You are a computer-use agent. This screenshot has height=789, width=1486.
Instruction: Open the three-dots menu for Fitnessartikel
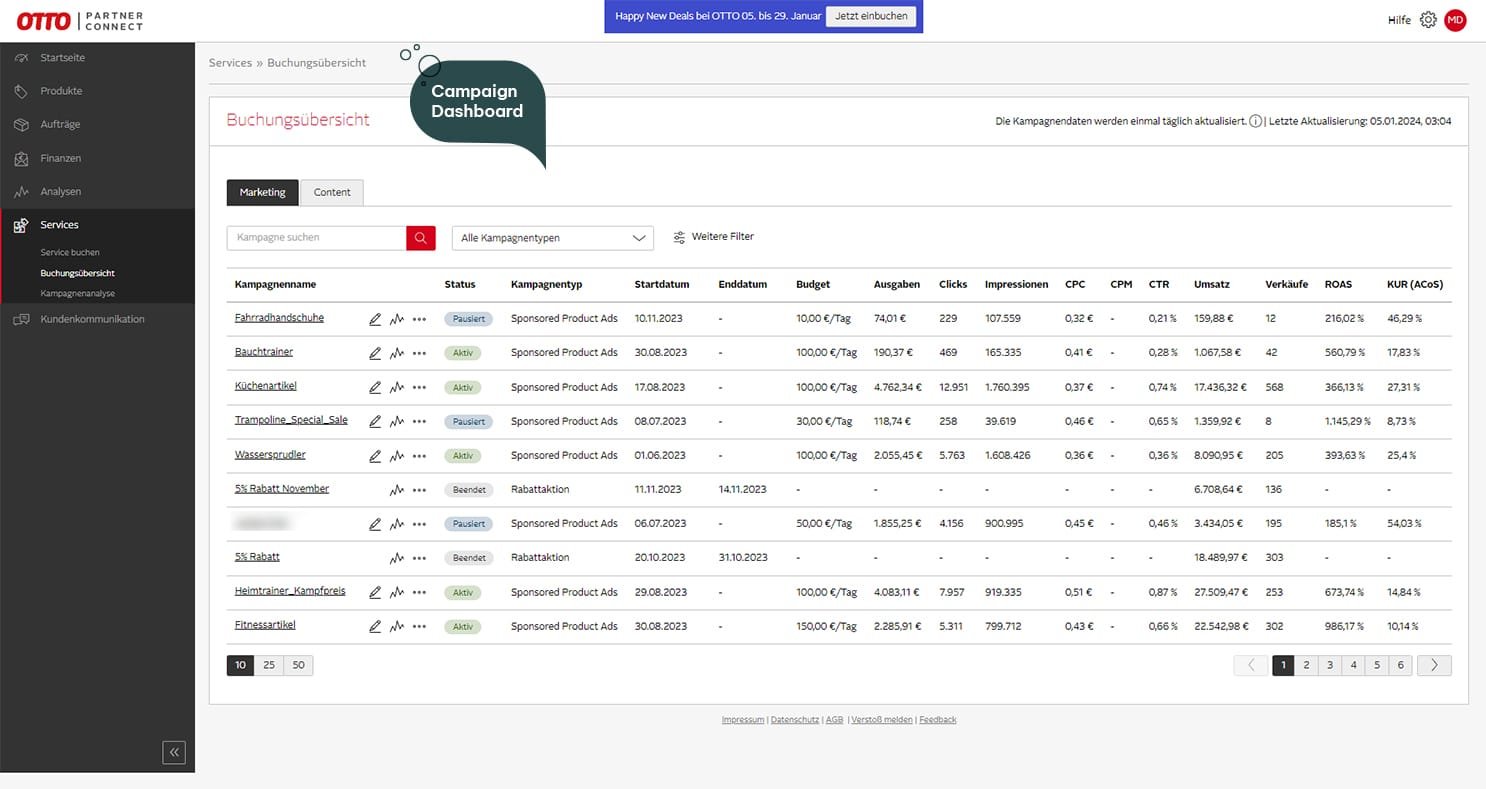click(419, 626)
